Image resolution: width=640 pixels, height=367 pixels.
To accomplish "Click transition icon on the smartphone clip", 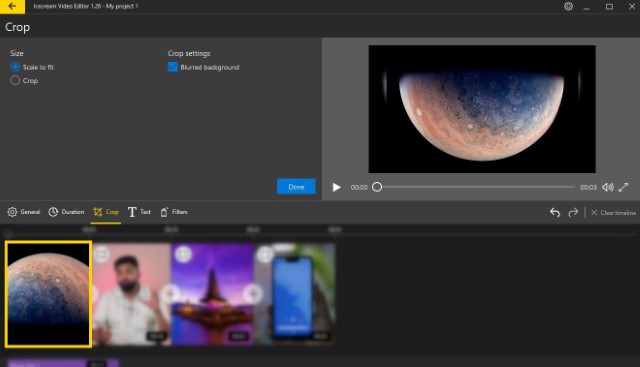I will pyautogui.click(x=265, y=254).
